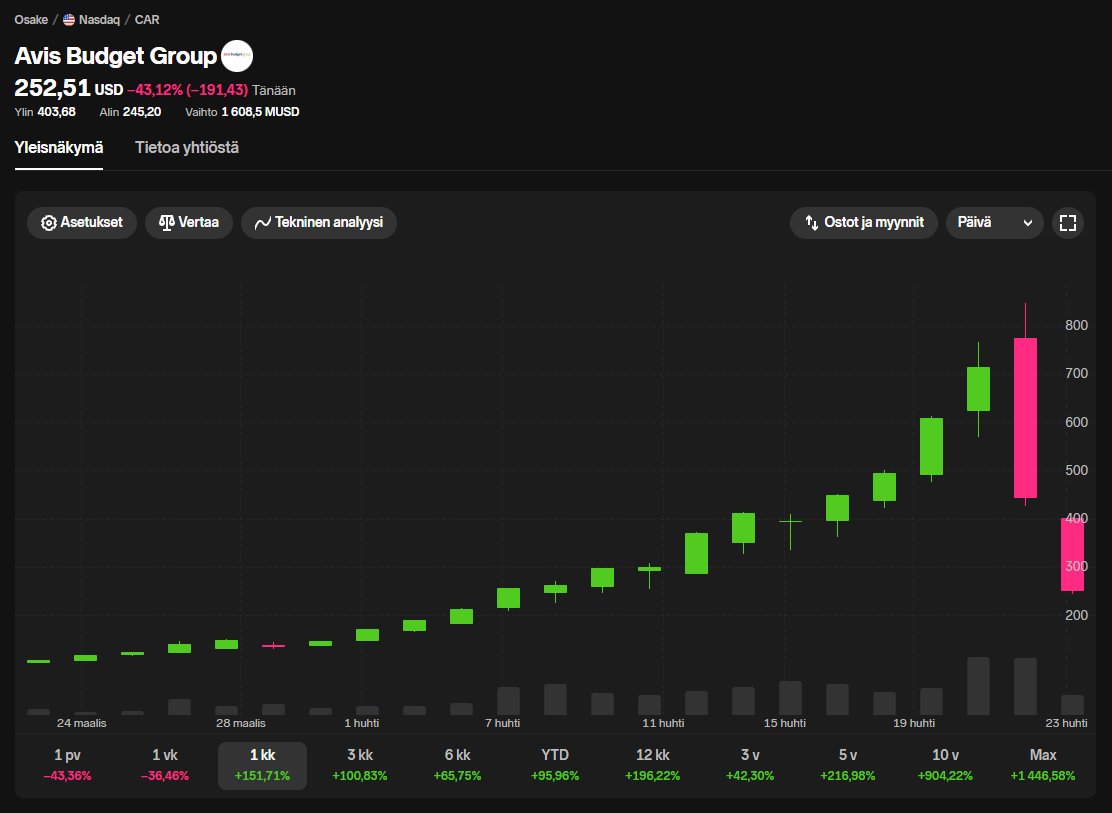The width and height of the screenshot is (1112, 813).
Task: Select the Max time range
Action: 1042,765
